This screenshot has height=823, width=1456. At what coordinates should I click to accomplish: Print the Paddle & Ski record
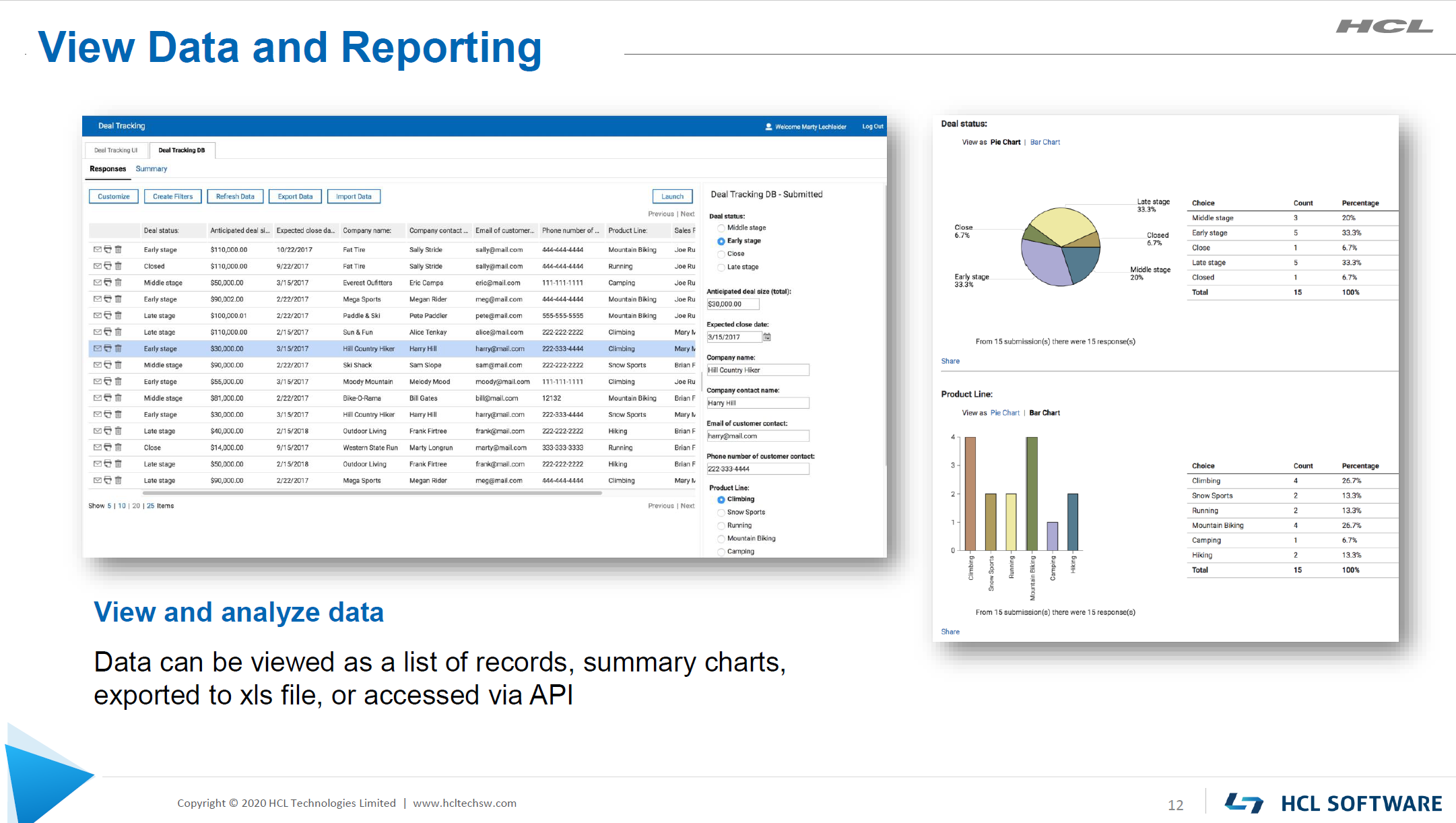coord(108,316)
